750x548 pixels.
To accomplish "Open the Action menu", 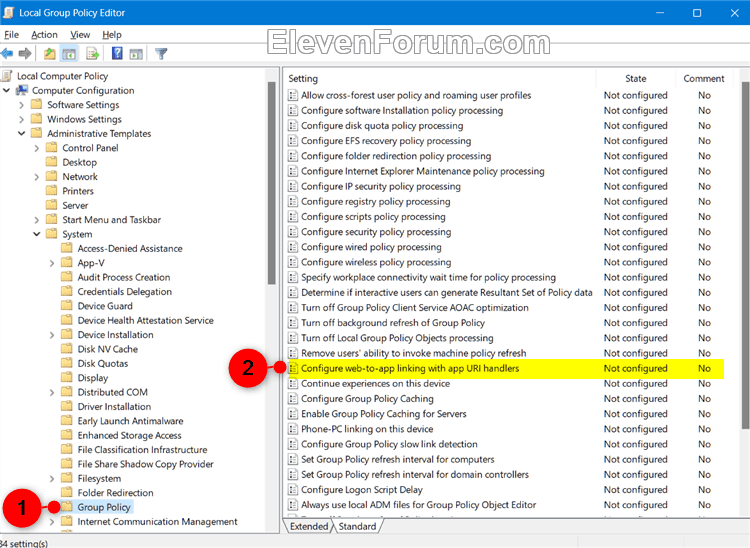I will [44, 34].
